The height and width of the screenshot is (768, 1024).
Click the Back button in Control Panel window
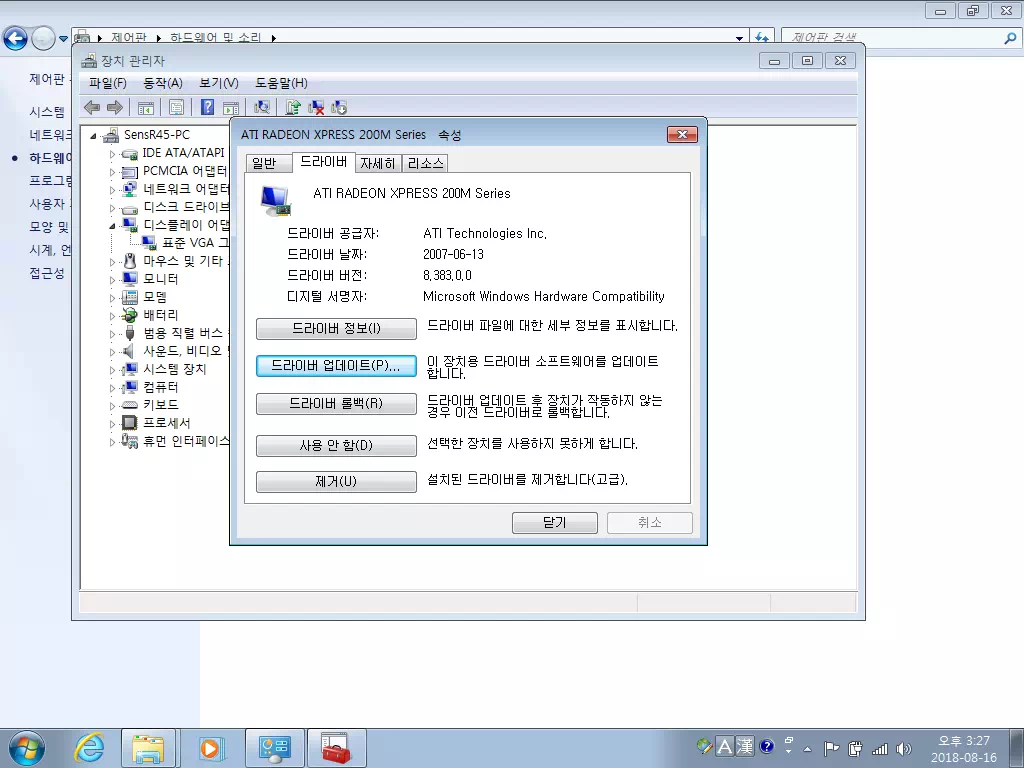tap(15, 39)
